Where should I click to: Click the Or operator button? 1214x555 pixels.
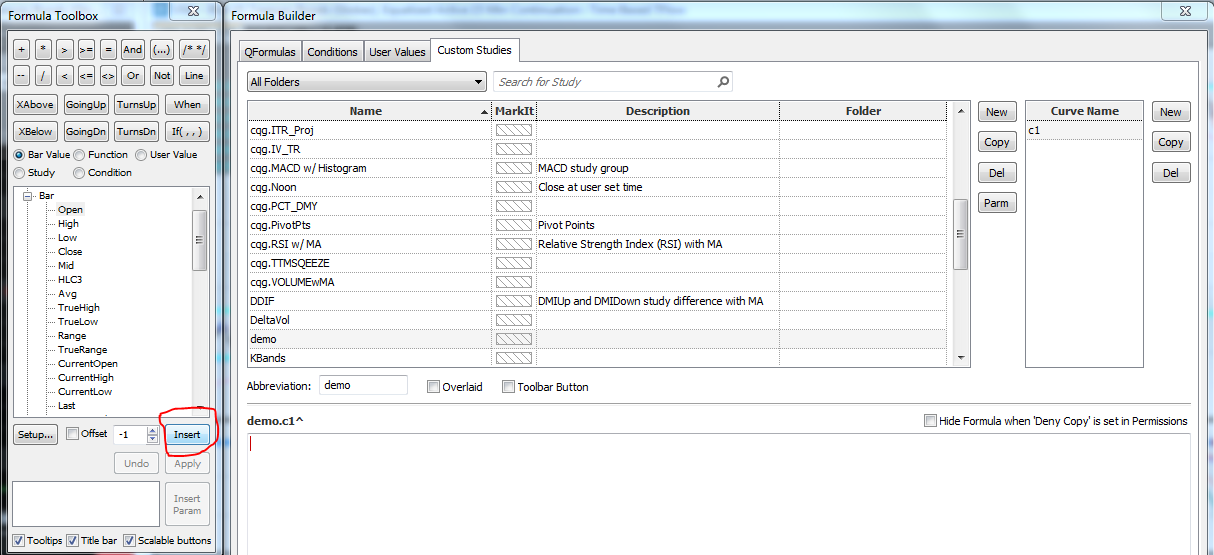click(x=133, y=75)
